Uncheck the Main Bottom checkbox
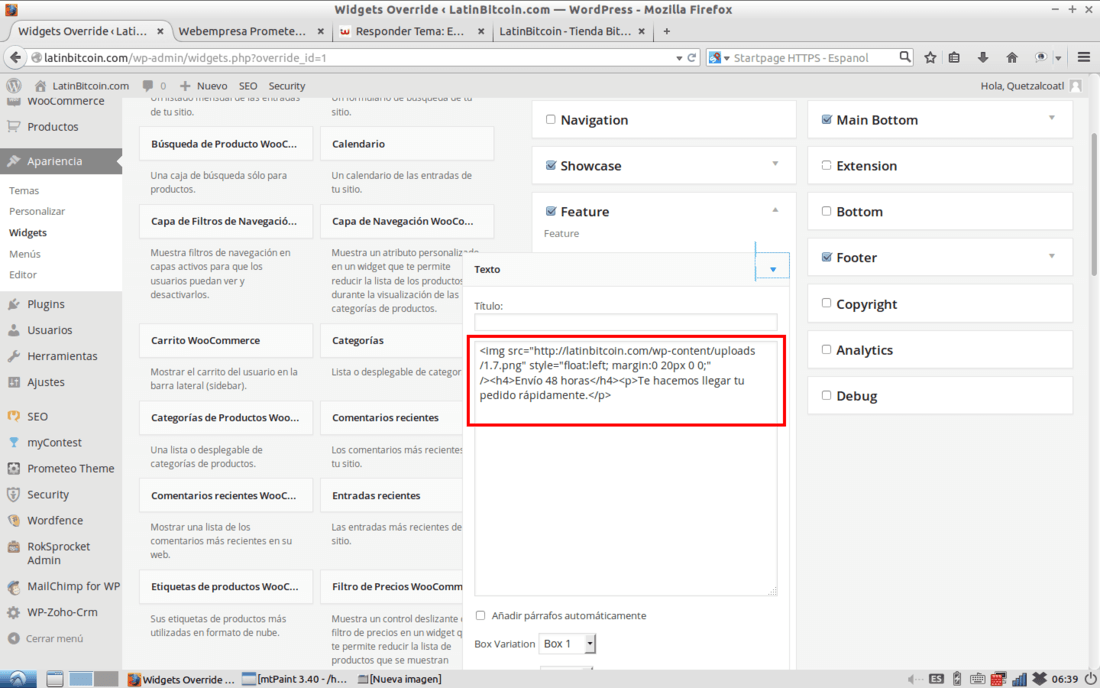This screenshot has width=1100, height=688. click(826, 119)
